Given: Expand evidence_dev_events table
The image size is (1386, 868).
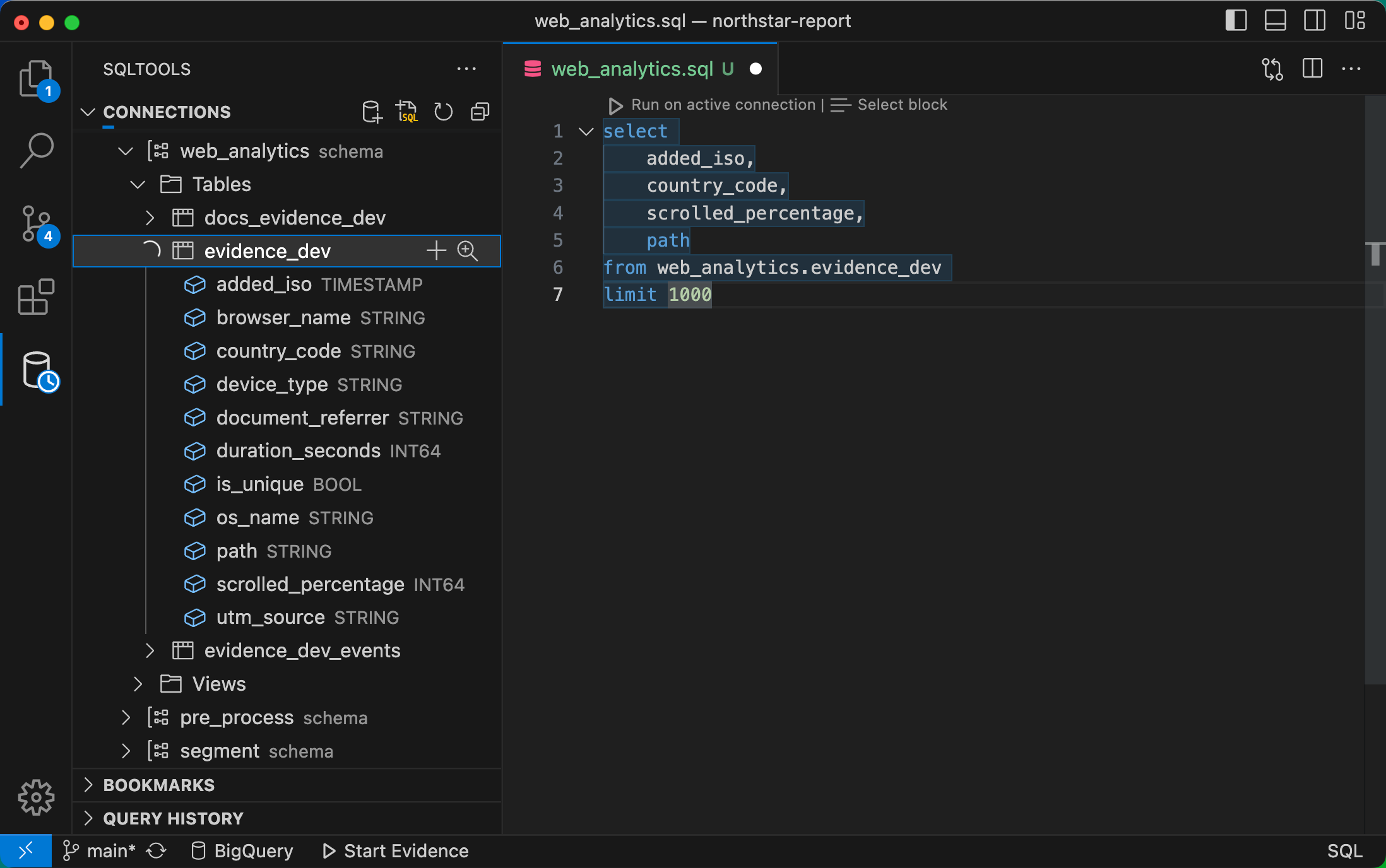Looking at the screenshot, I should (x=150, y=650).
